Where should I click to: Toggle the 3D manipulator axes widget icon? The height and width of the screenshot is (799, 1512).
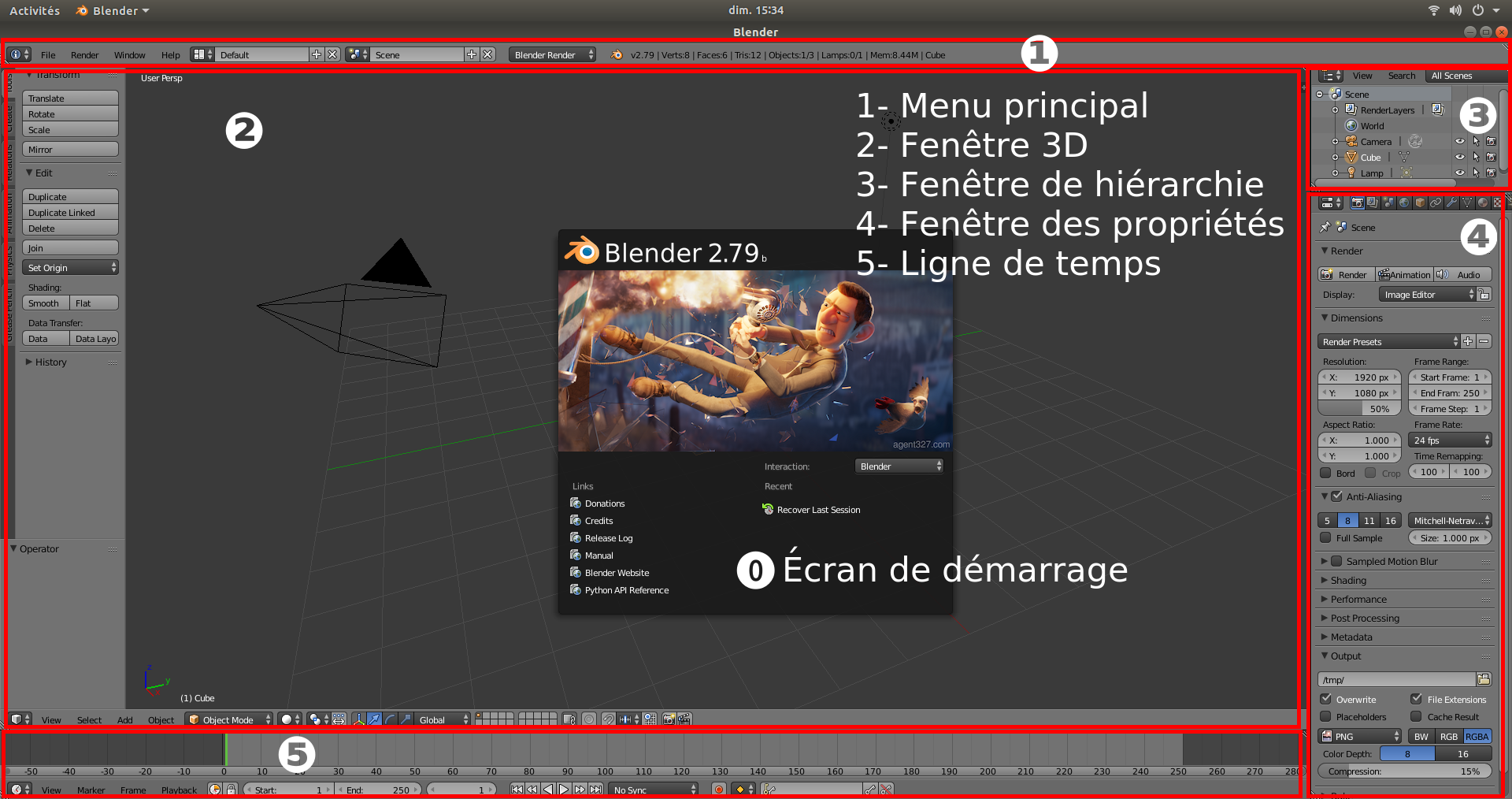(359, 719)
